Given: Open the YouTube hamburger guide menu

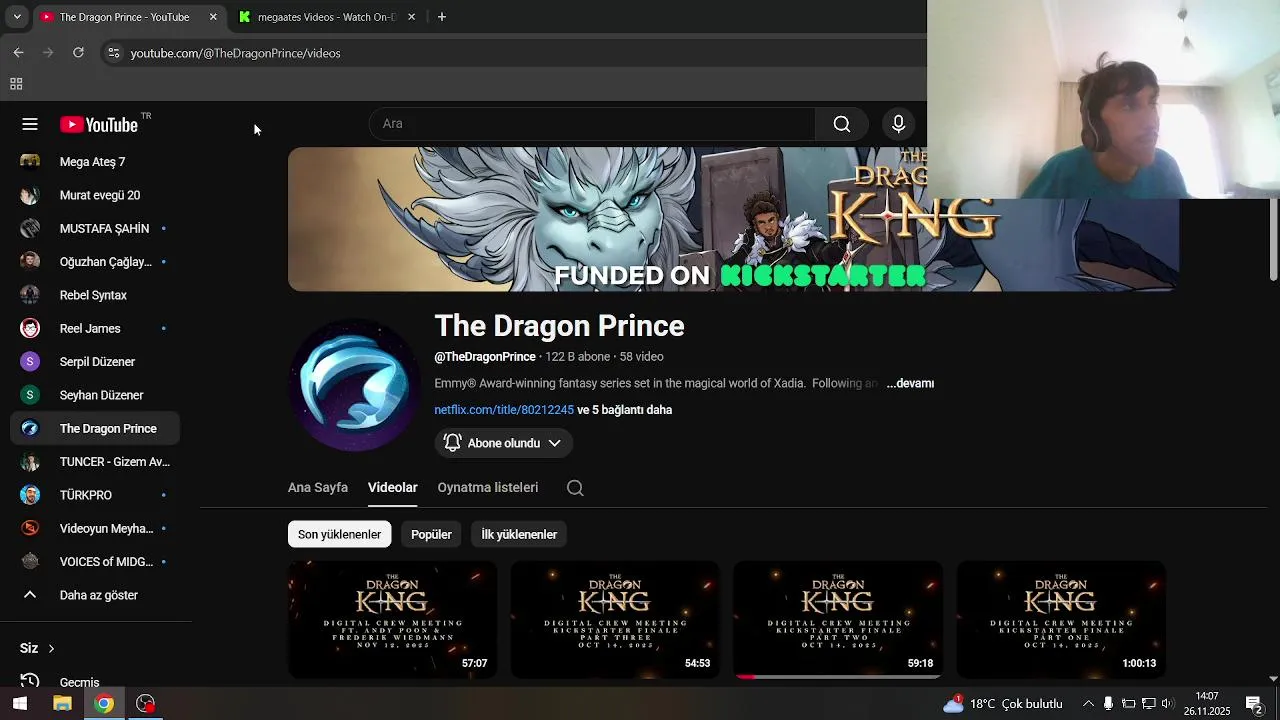Looking at the screenshot, I should click(30, 124).
